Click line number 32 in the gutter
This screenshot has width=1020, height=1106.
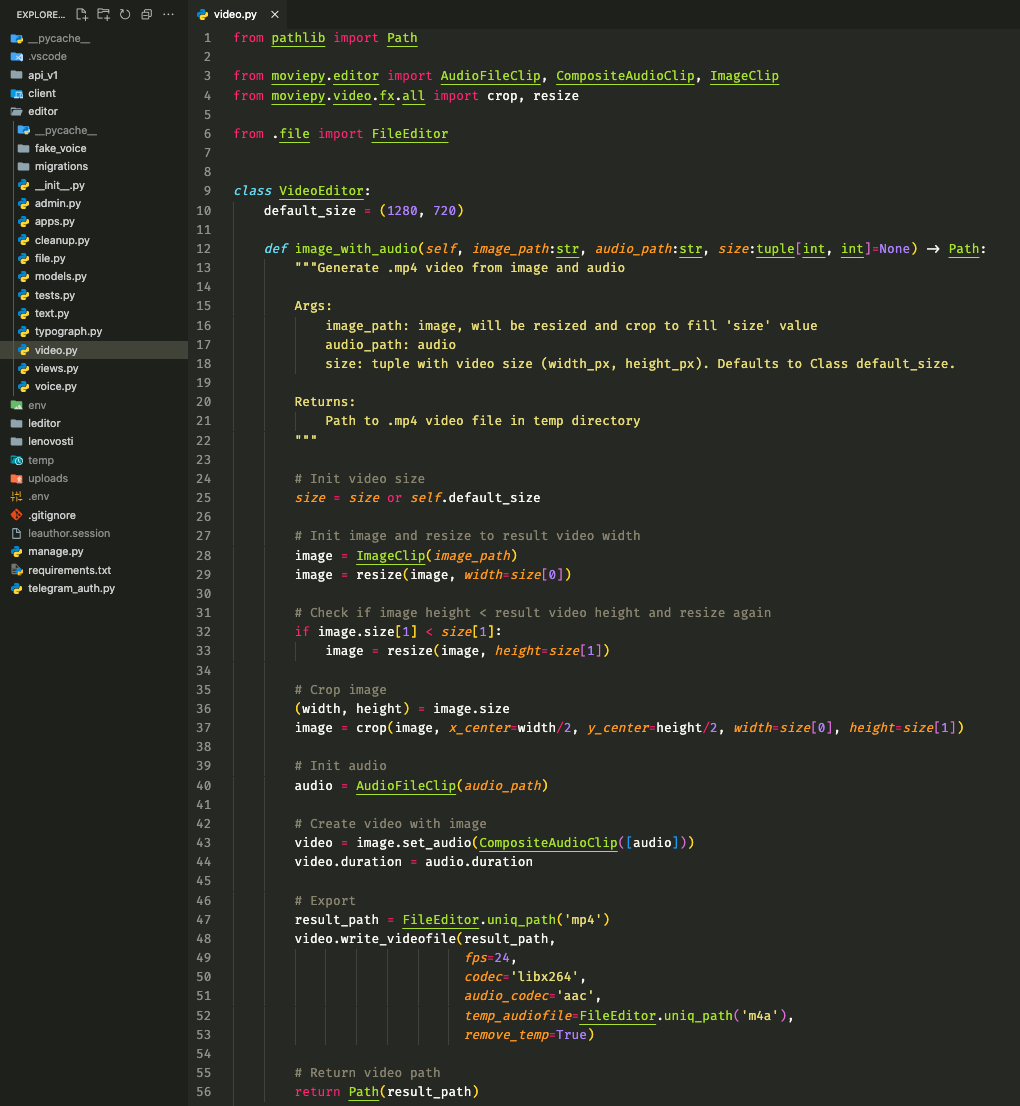[203, 632]
